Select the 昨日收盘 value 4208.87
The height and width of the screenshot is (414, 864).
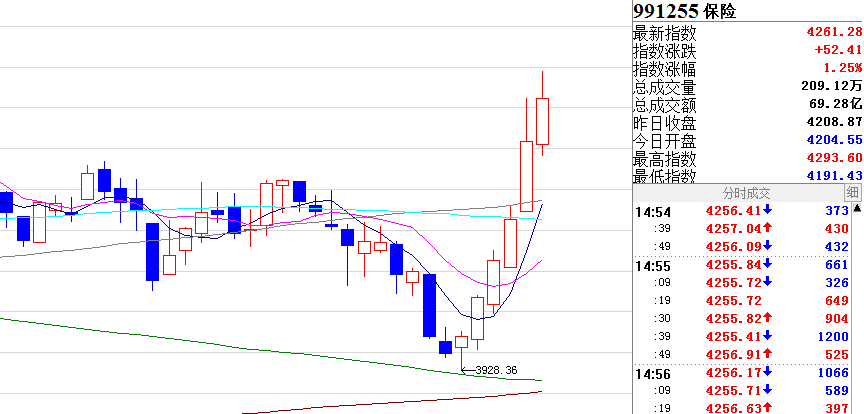834,122
